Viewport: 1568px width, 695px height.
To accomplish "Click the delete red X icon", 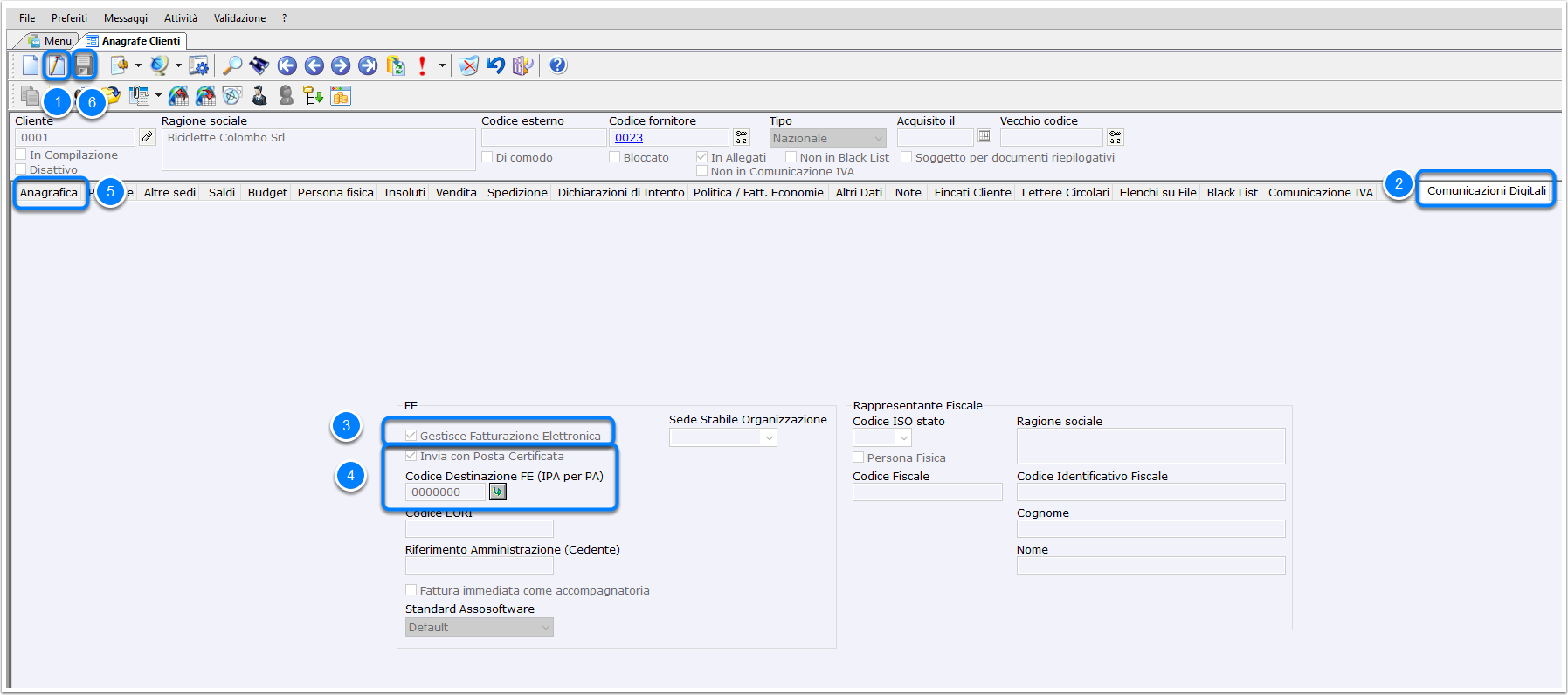I will click(x=469, y=65).
